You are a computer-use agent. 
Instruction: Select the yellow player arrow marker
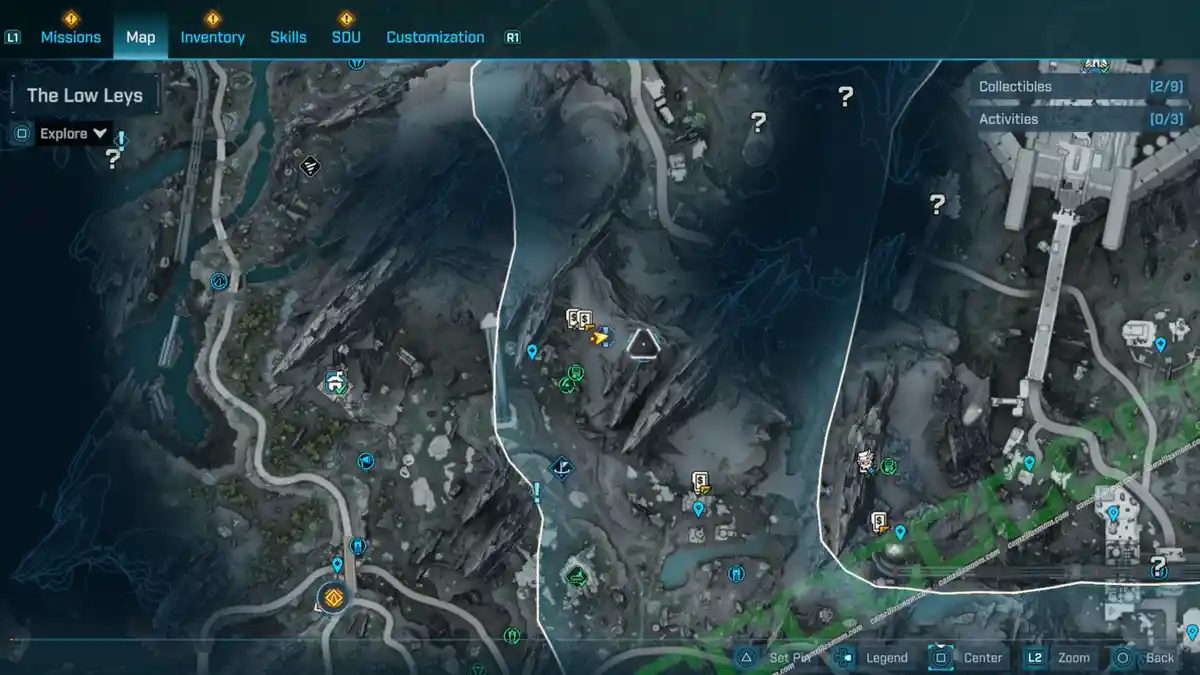point(599,338)
